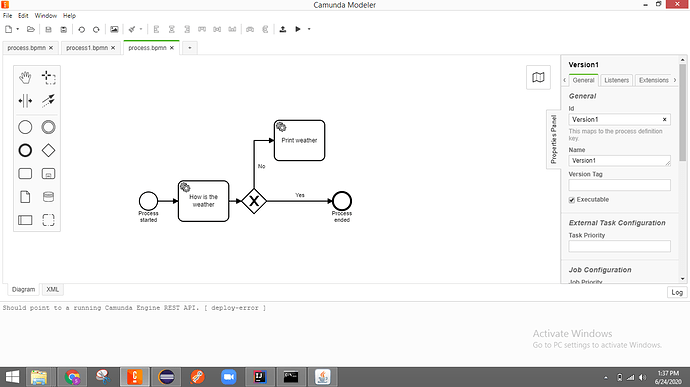Close the process1.bpmn tab
The width and height of the screenshot is (690, 387).
(113, 48)
